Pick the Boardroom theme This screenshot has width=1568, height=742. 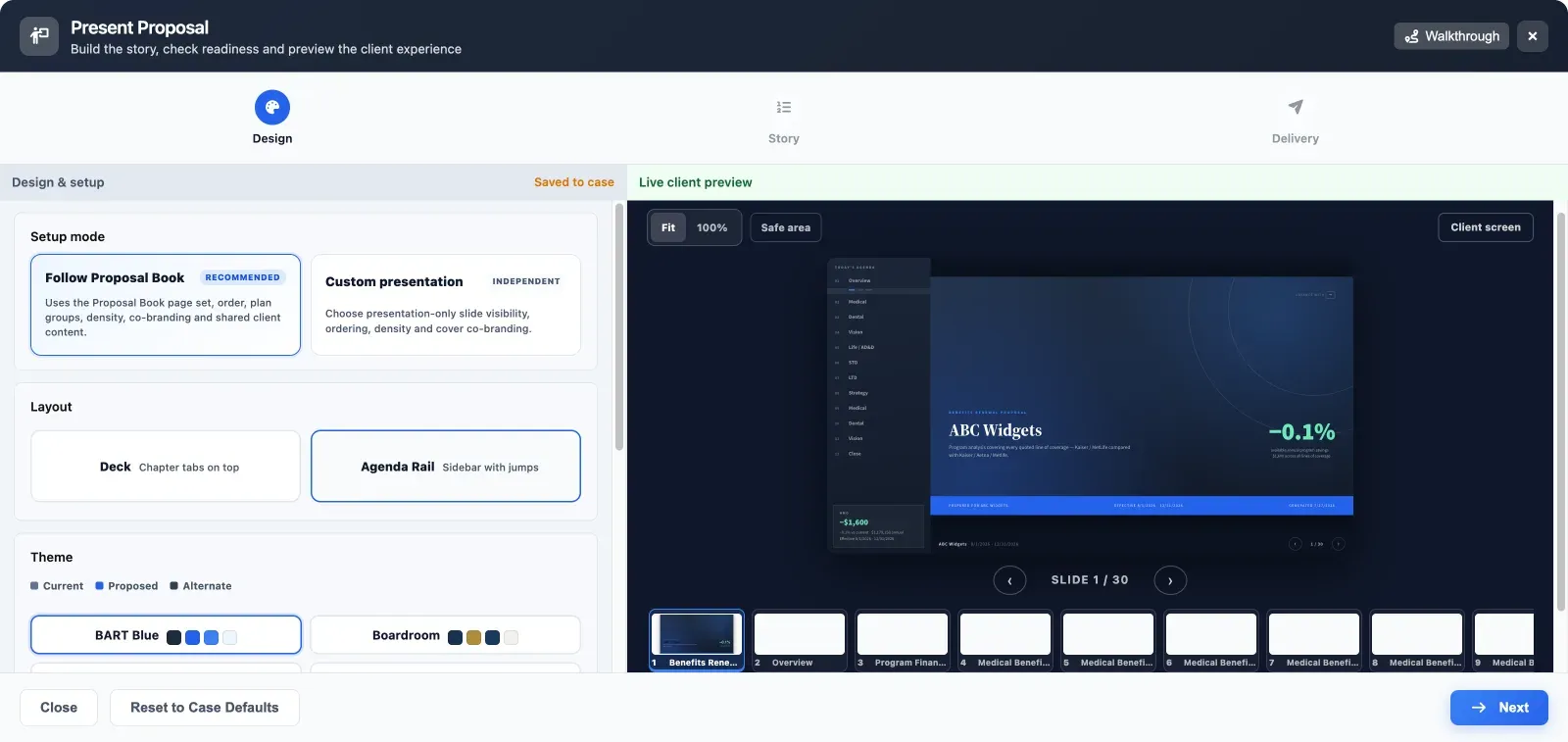pos(446,635)
